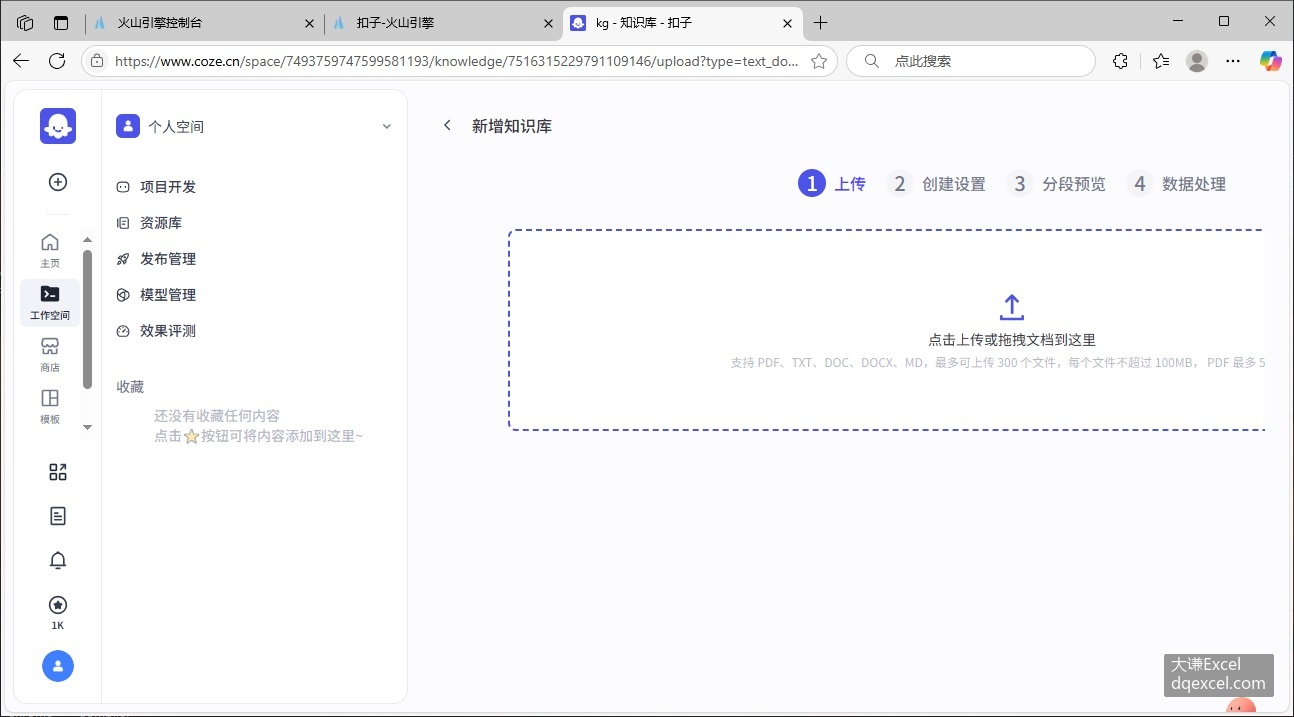The image size is (1294, 717).
Task: Close the 火山引擎控制台 tab
Action: (309, 23)
